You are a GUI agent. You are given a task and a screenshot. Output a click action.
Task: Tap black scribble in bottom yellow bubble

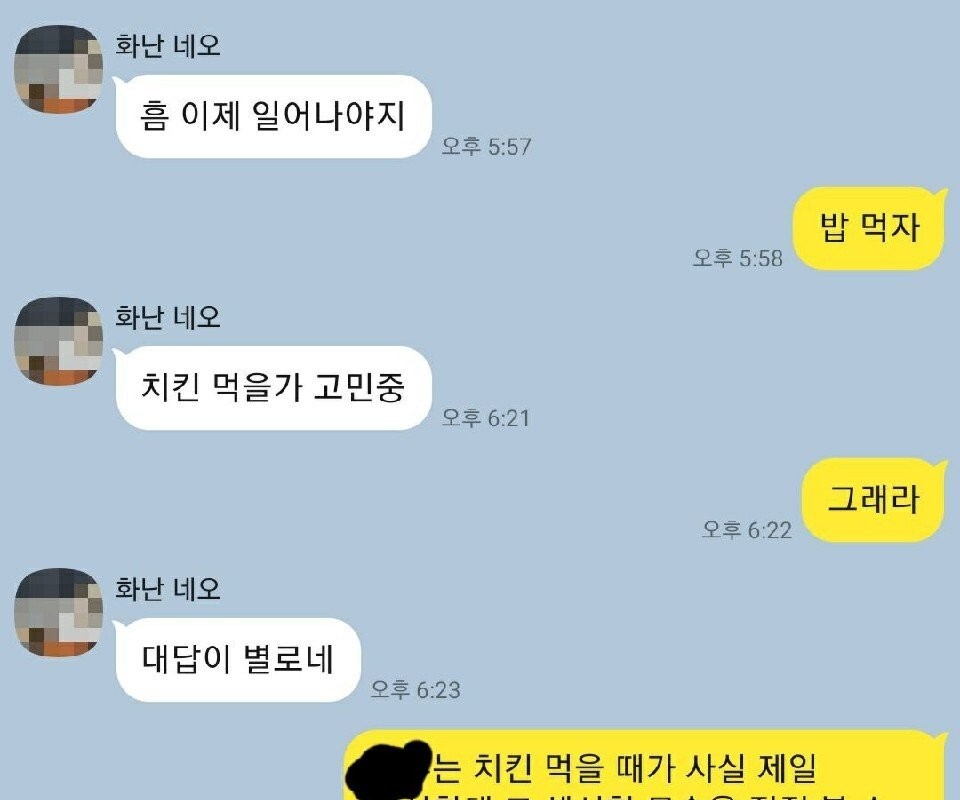click(389, 770)
